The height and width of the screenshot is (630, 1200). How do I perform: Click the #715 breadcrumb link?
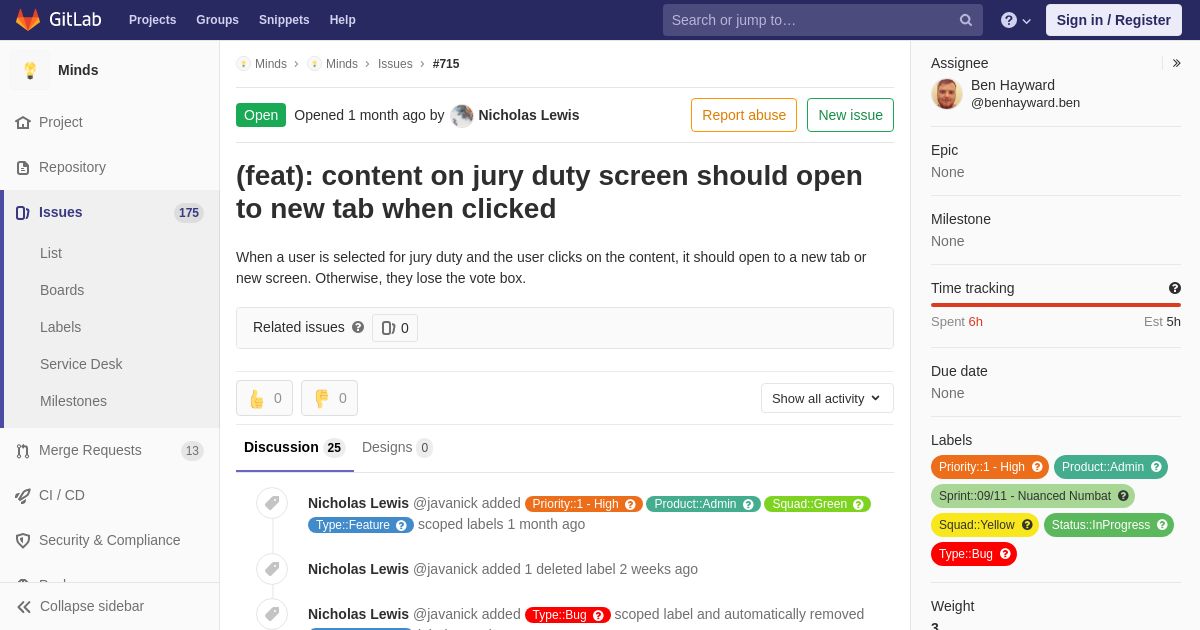pos(446,64)
